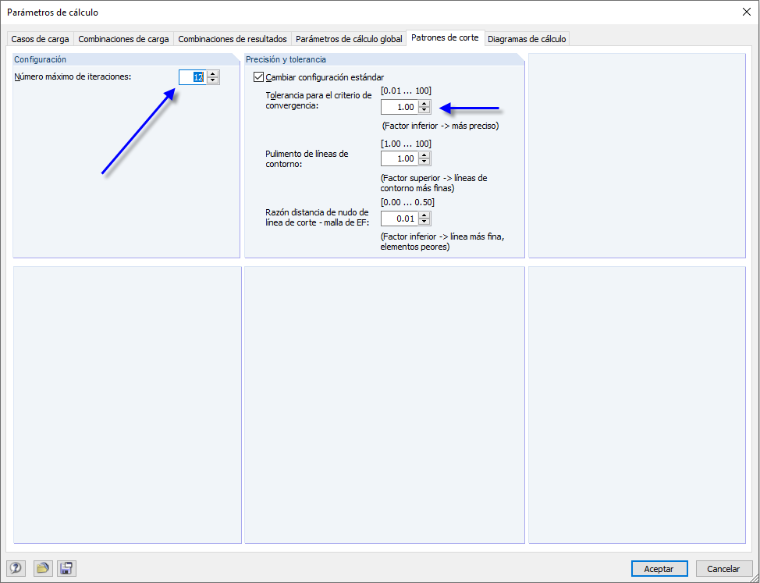760x583 pixels.
Task: Click the range label '[0.01 ... 100]'
Action: pos(406,91)
